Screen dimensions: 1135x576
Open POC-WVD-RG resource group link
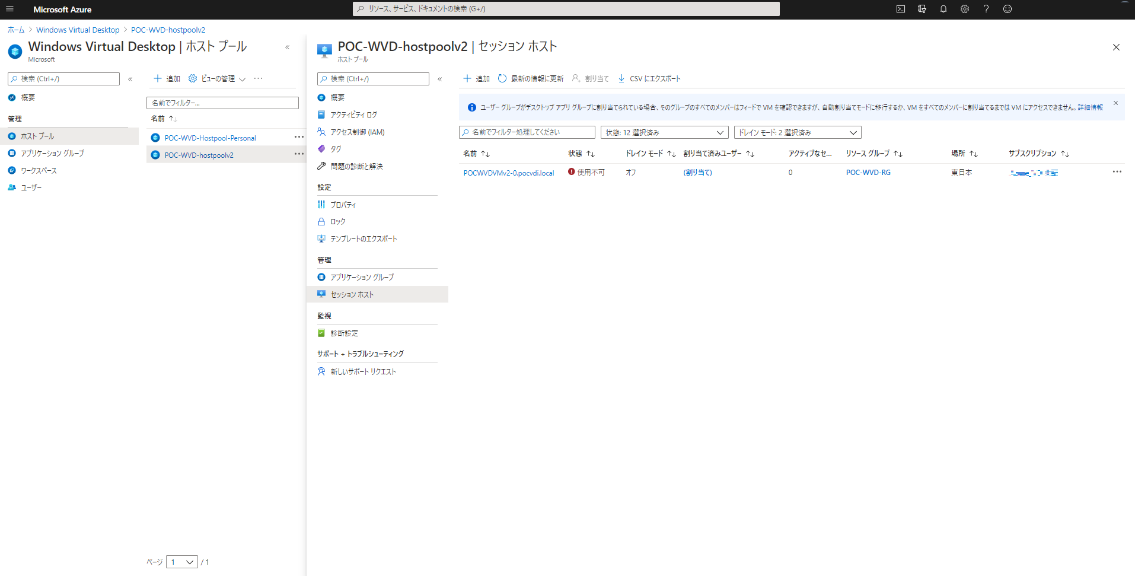pos(868,173)
